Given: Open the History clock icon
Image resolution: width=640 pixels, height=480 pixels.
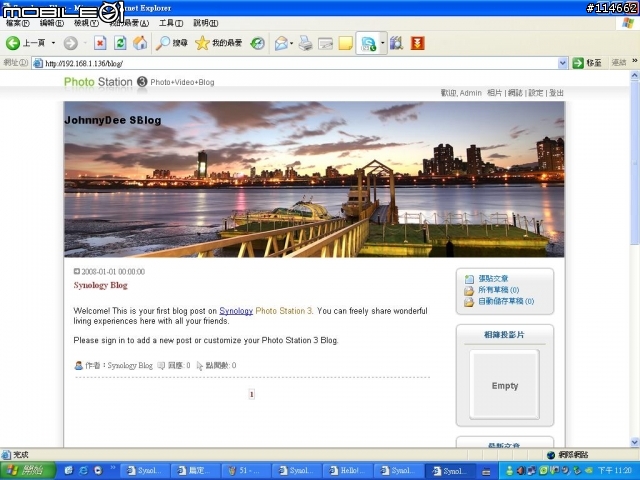Looking at the screenshot, I should click(x=258, y=43).
